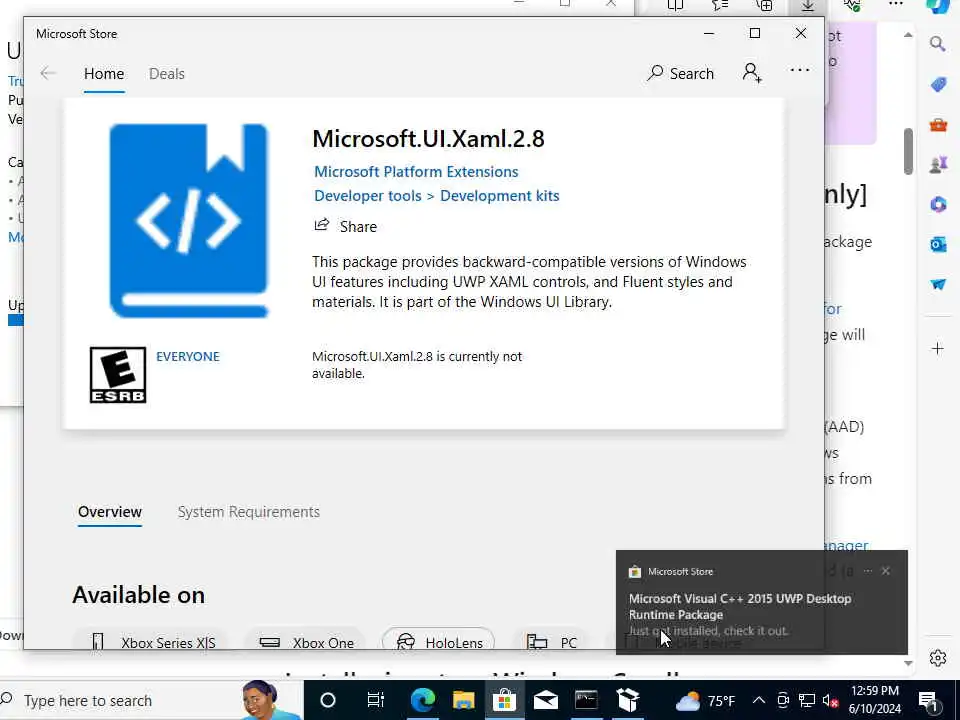Open Edge sidebar settings gear
This screenshot has height=720, width=960.
coord(937,658)
